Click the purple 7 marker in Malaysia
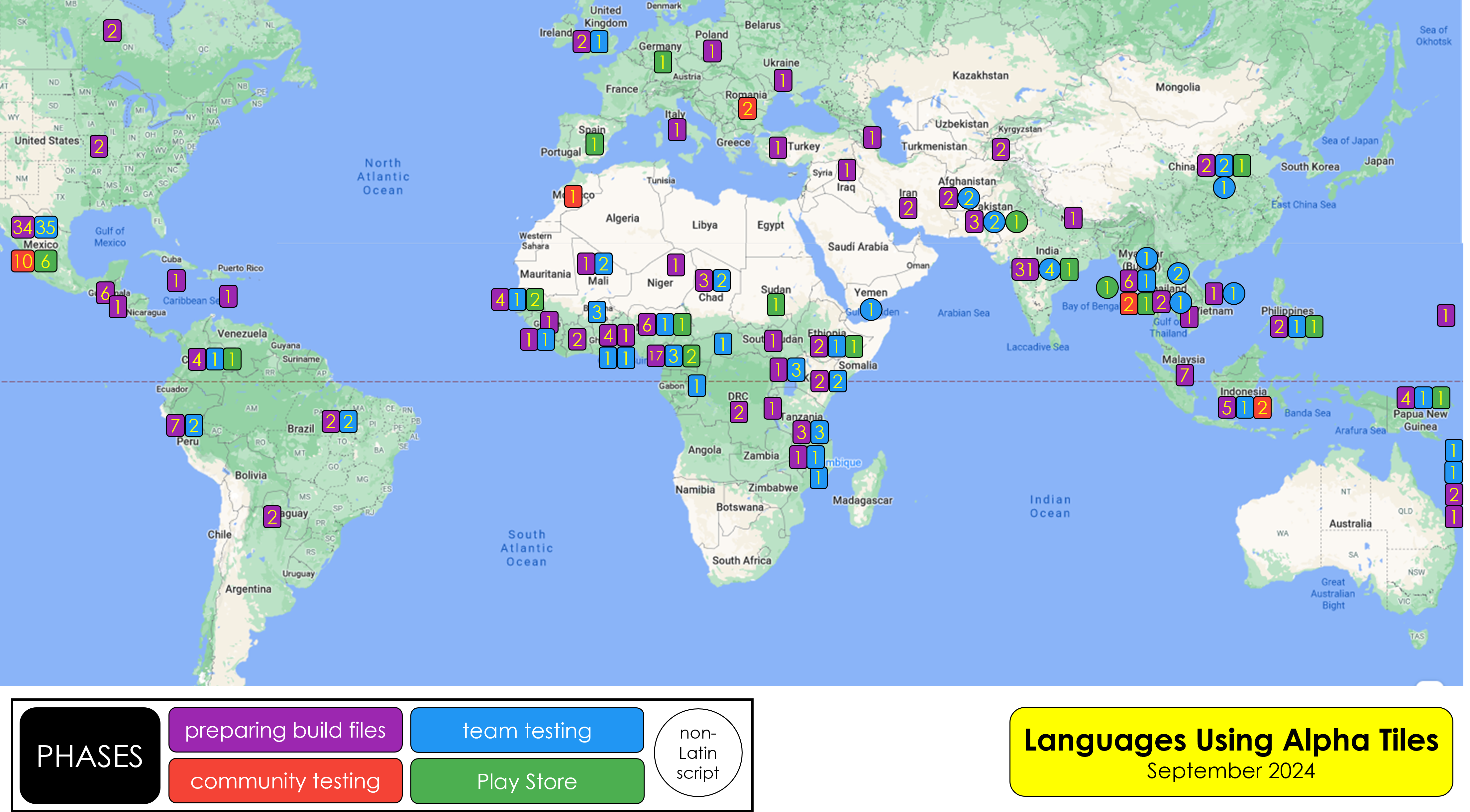This screenshot has width=1470, height=812. (1185, 375)
